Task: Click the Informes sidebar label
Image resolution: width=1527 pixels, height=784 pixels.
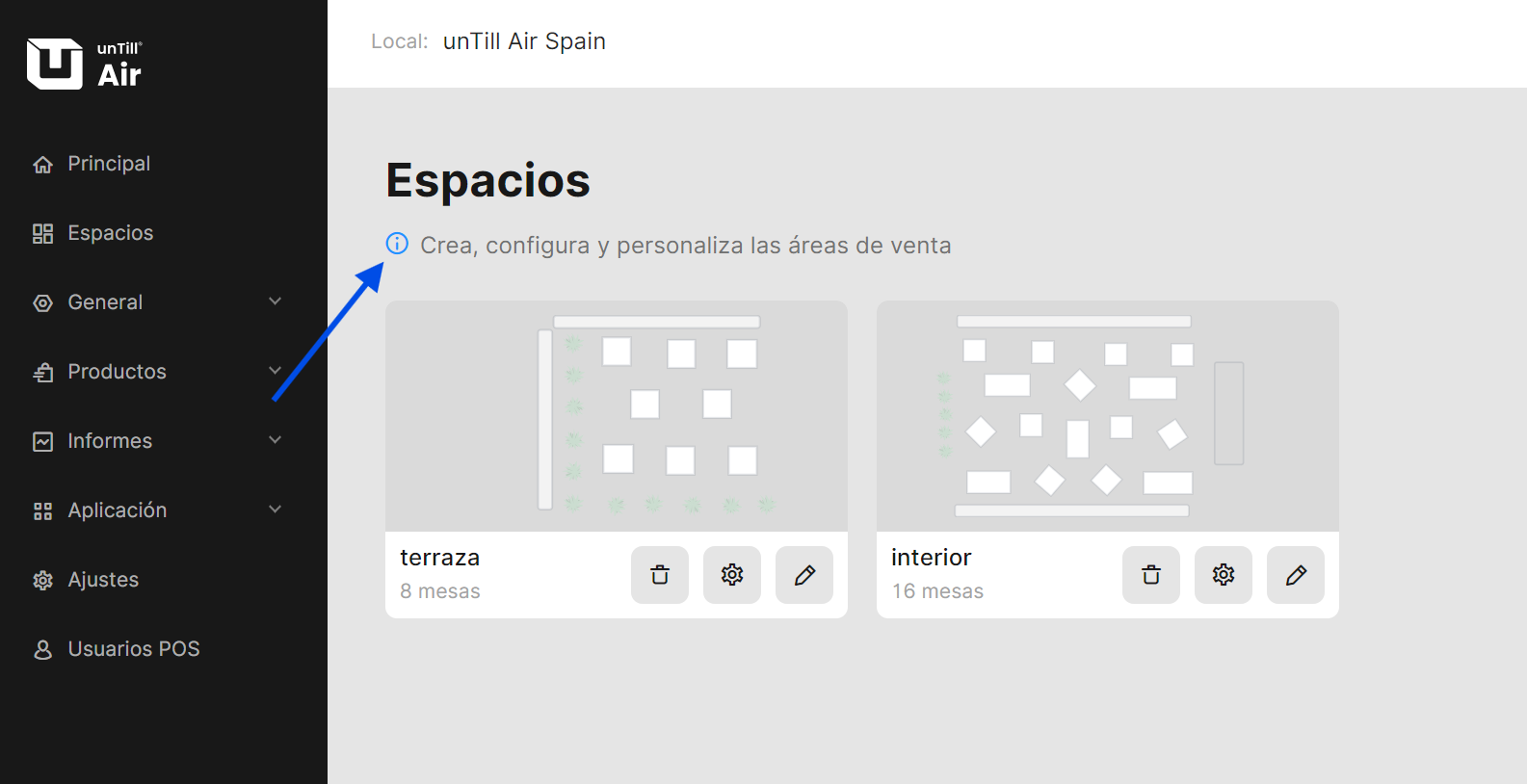Action: 110,441
